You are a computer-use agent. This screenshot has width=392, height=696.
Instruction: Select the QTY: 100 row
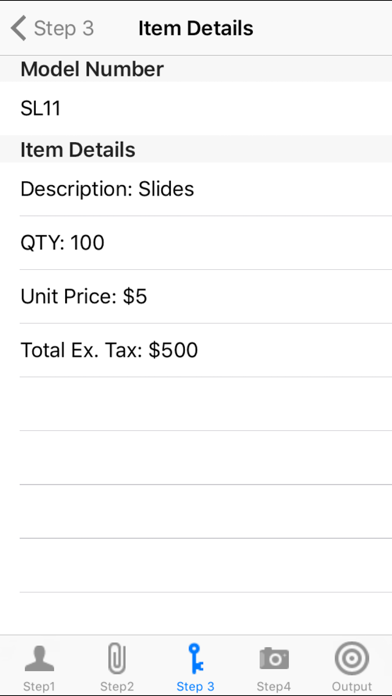(196, 243)
